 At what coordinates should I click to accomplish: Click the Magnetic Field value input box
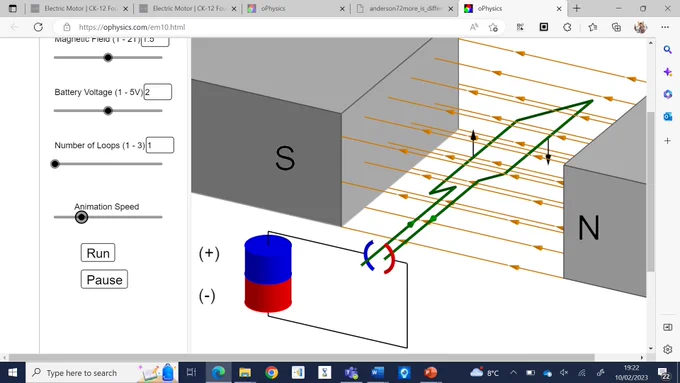click(x=155, y=41)
